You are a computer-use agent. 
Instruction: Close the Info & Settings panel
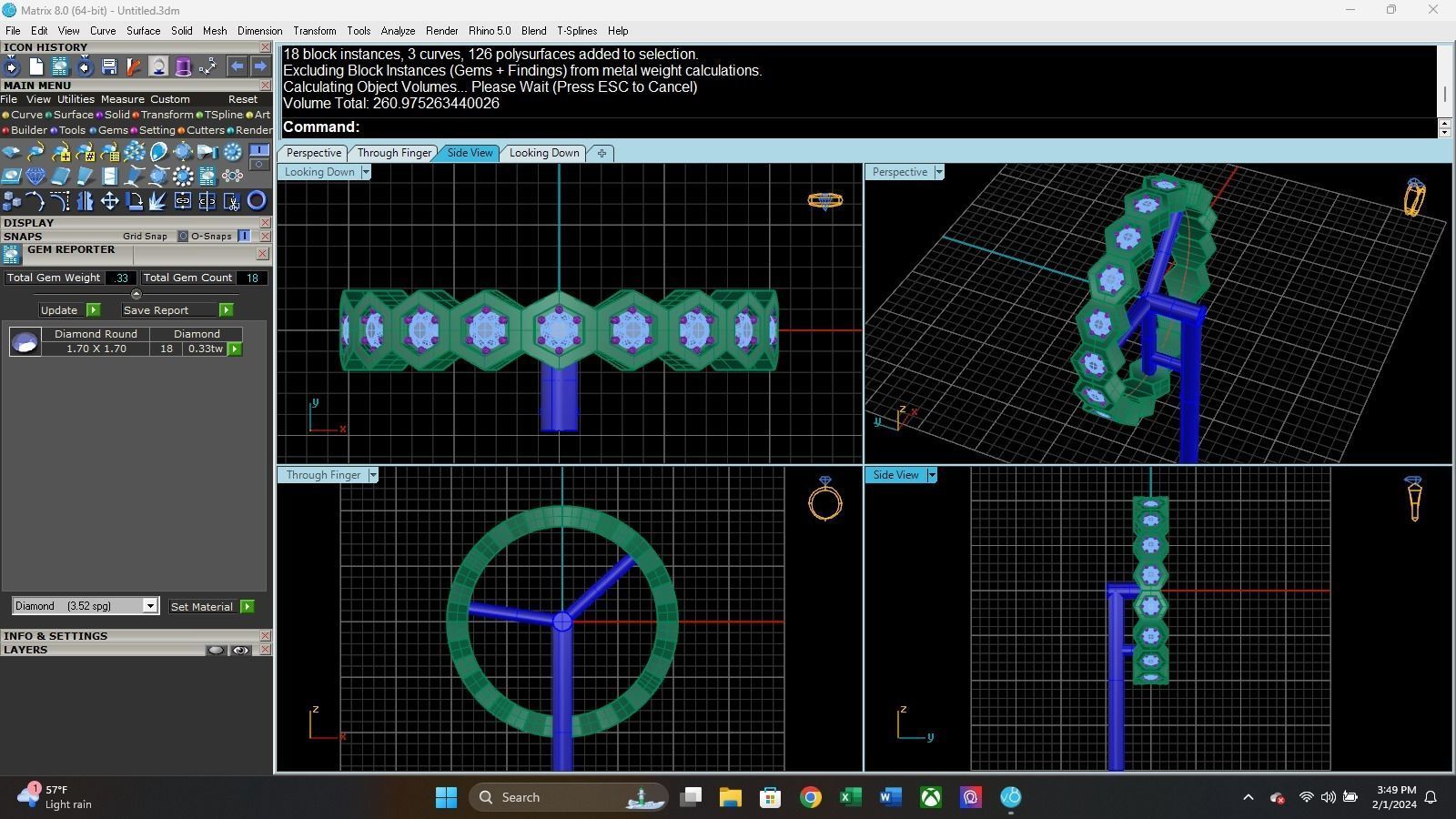coord(265,636)
